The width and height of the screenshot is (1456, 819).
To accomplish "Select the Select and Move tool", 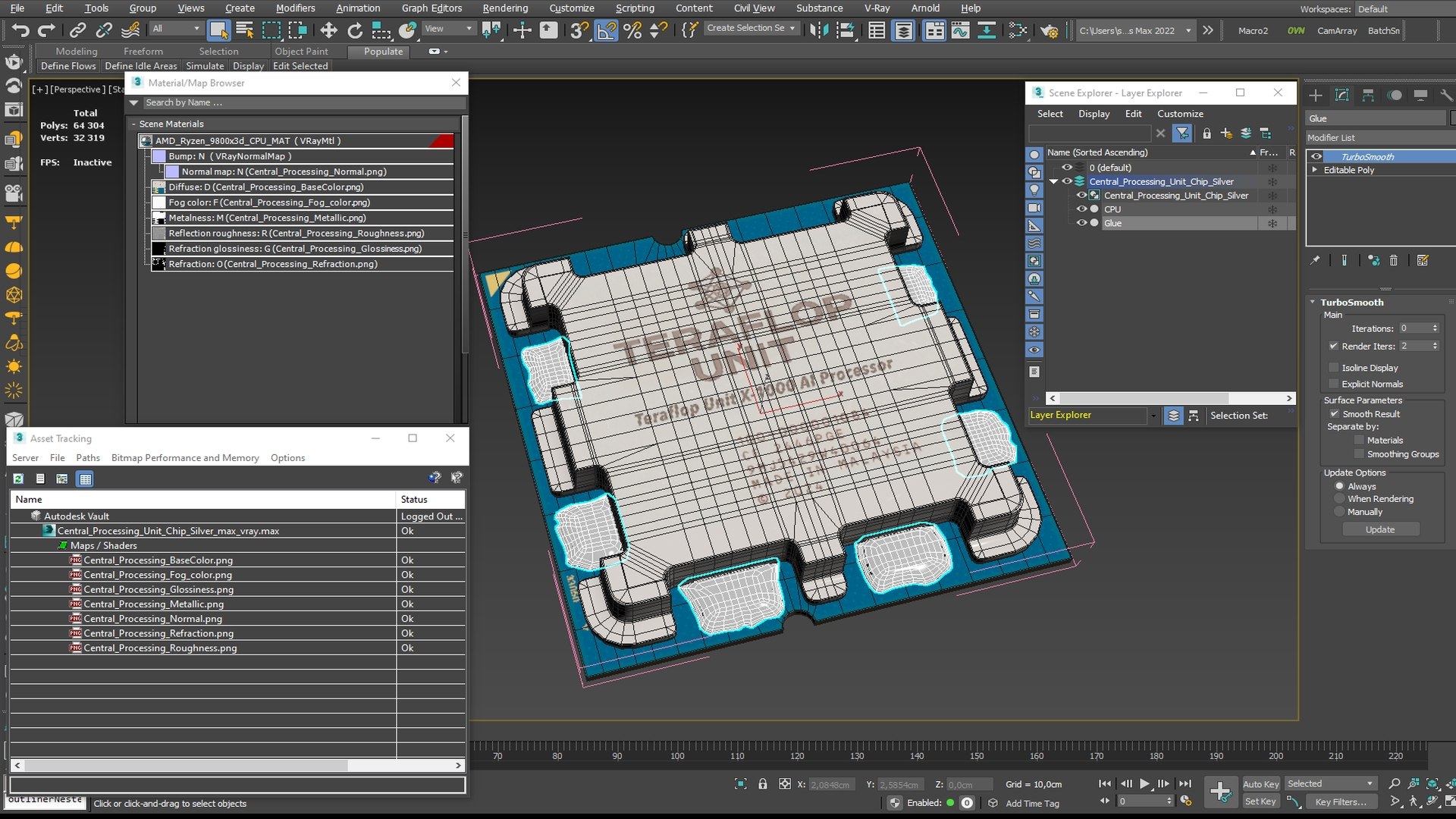I will [328, 30].
